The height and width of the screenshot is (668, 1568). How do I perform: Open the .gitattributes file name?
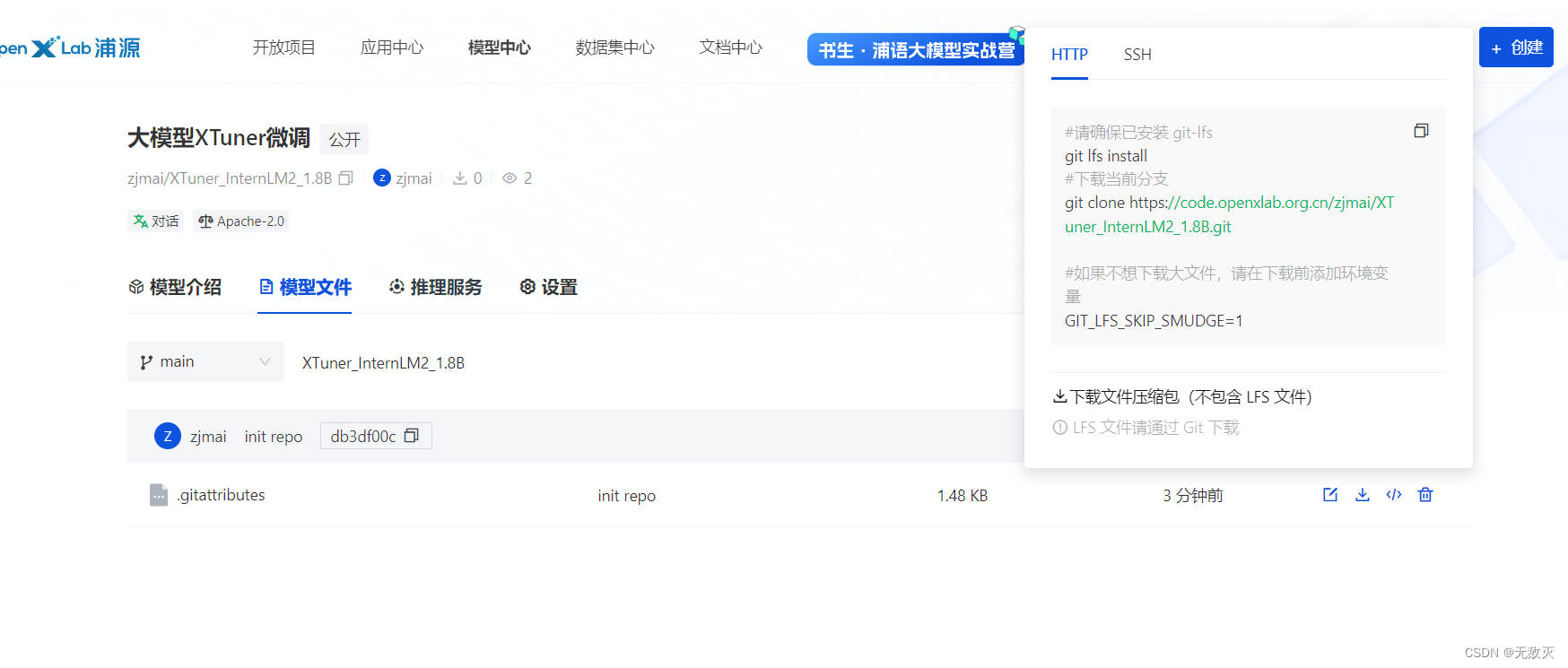(221, 495)
